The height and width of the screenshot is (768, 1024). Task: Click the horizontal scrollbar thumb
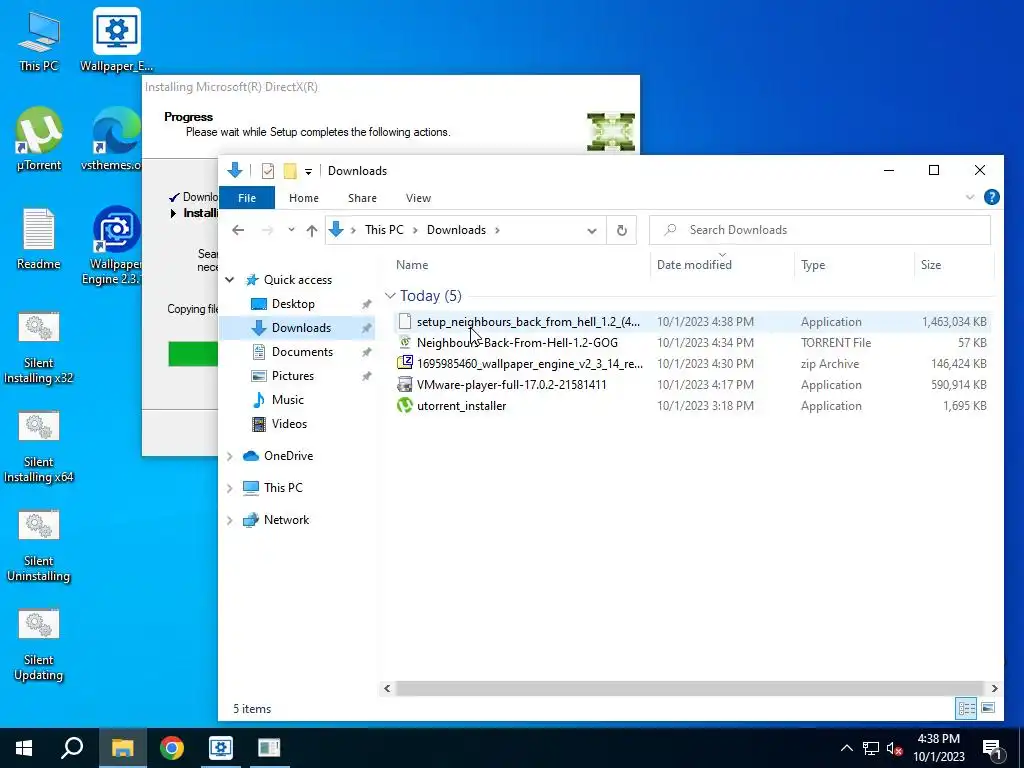[690, 688]
